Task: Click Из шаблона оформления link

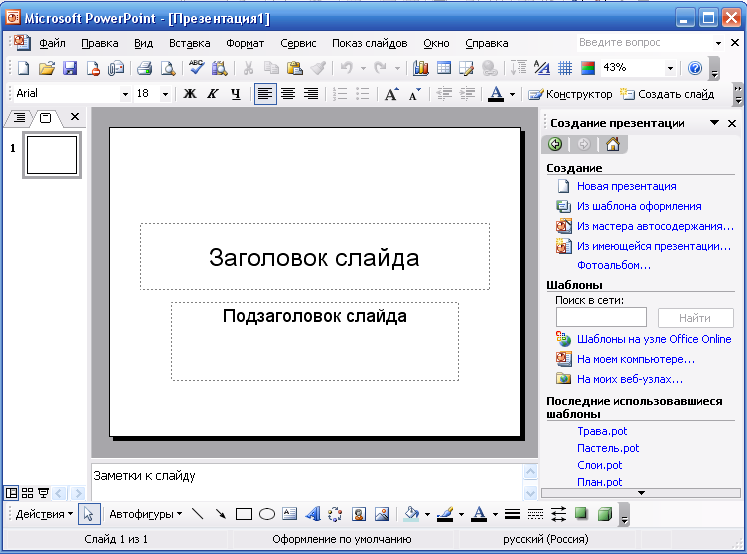Action: (x=639, y=206)
